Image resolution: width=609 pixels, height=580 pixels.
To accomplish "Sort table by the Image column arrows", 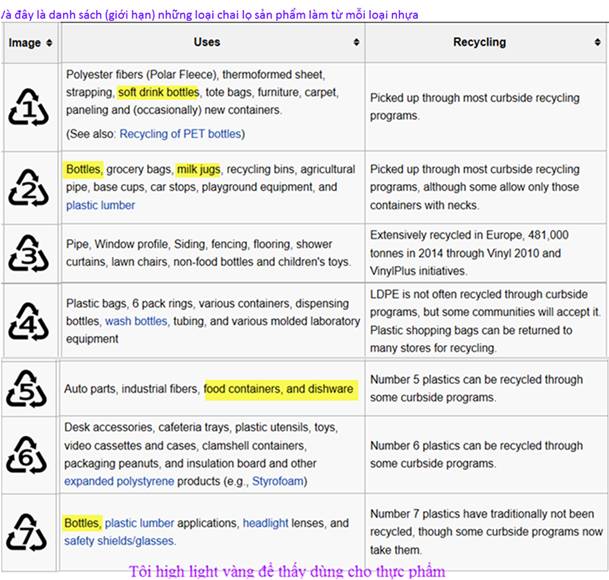I will tap(49, 43).
